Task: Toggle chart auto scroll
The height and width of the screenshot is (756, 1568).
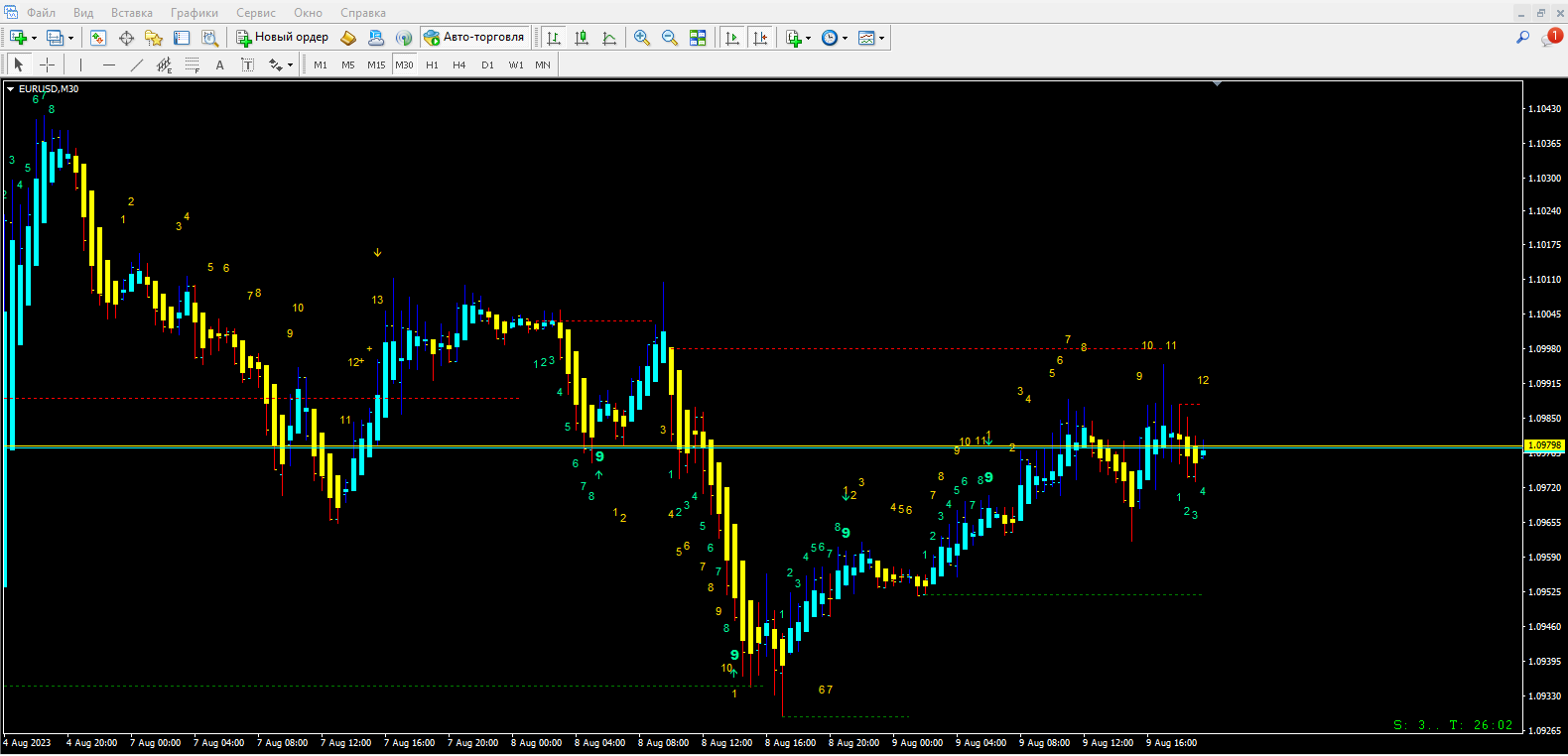Action: click(x=732, y=38)
